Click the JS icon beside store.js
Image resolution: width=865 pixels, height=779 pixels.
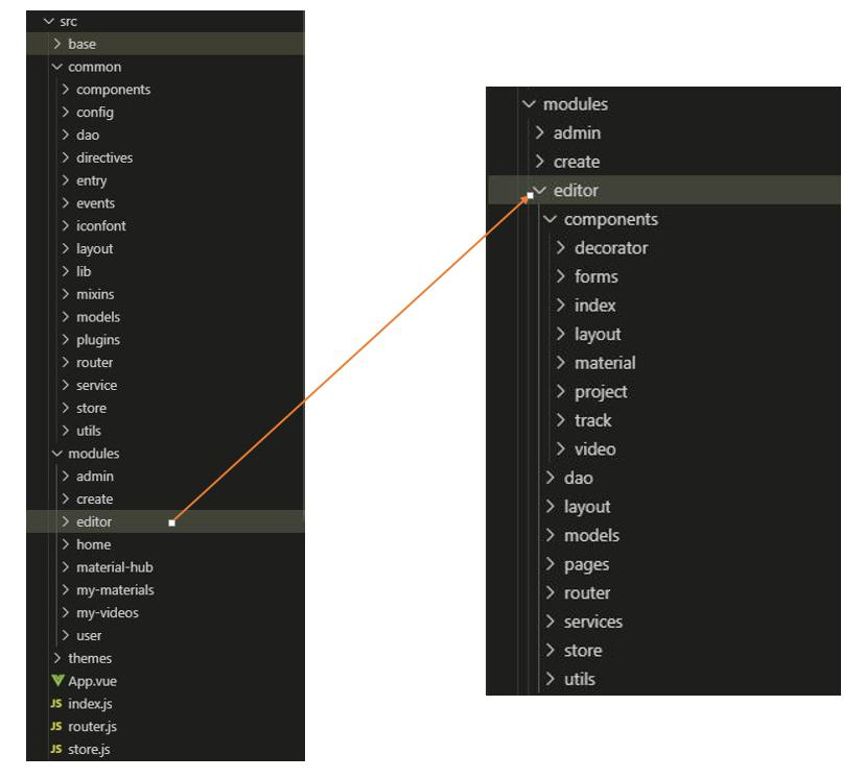pyautogui.click(x=56, y=749)
